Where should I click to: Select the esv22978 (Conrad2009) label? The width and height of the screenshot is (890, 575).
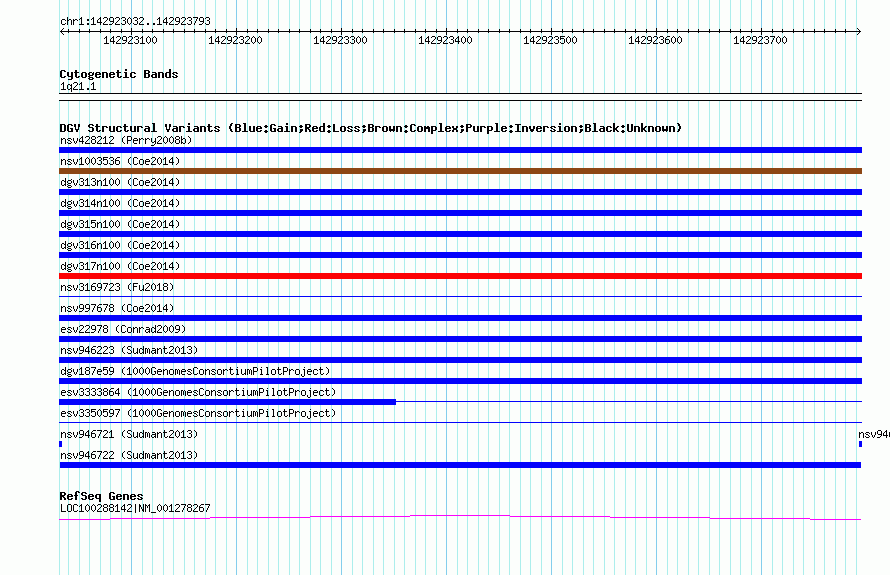(123, 329)
